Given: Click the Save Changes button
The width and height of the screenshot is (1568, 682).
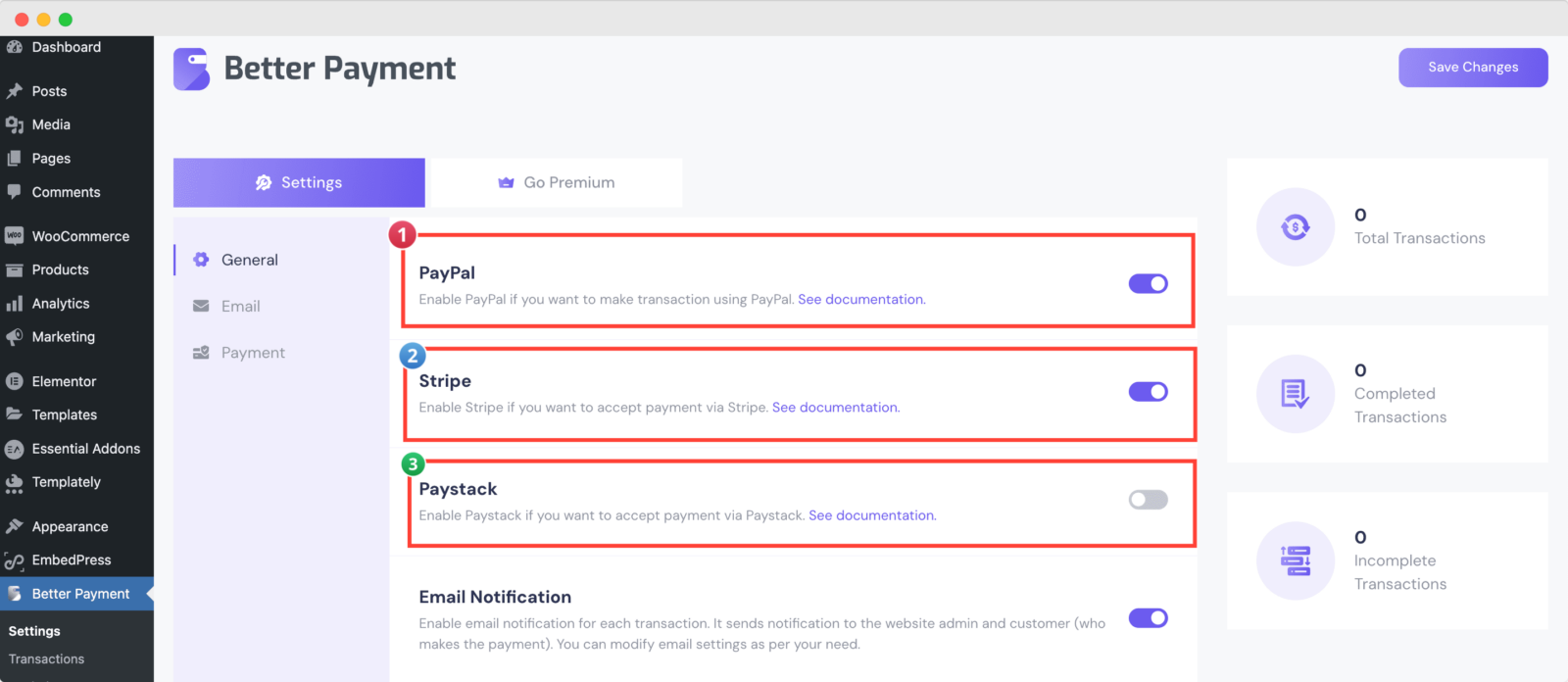Looking at the screenshot, I should coord(1473,68).
